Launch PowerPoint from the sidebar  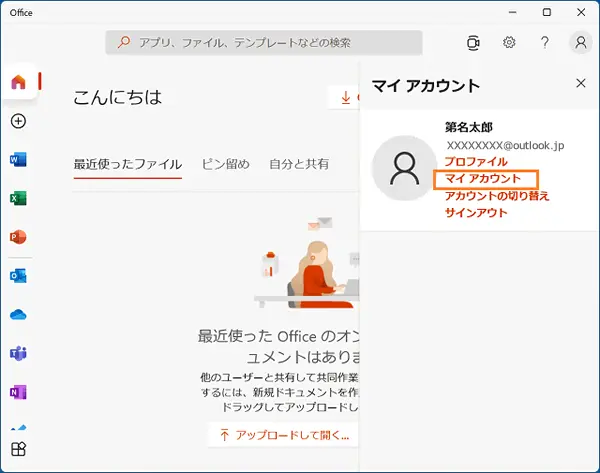pyautogui.click(x=18, y=237)
